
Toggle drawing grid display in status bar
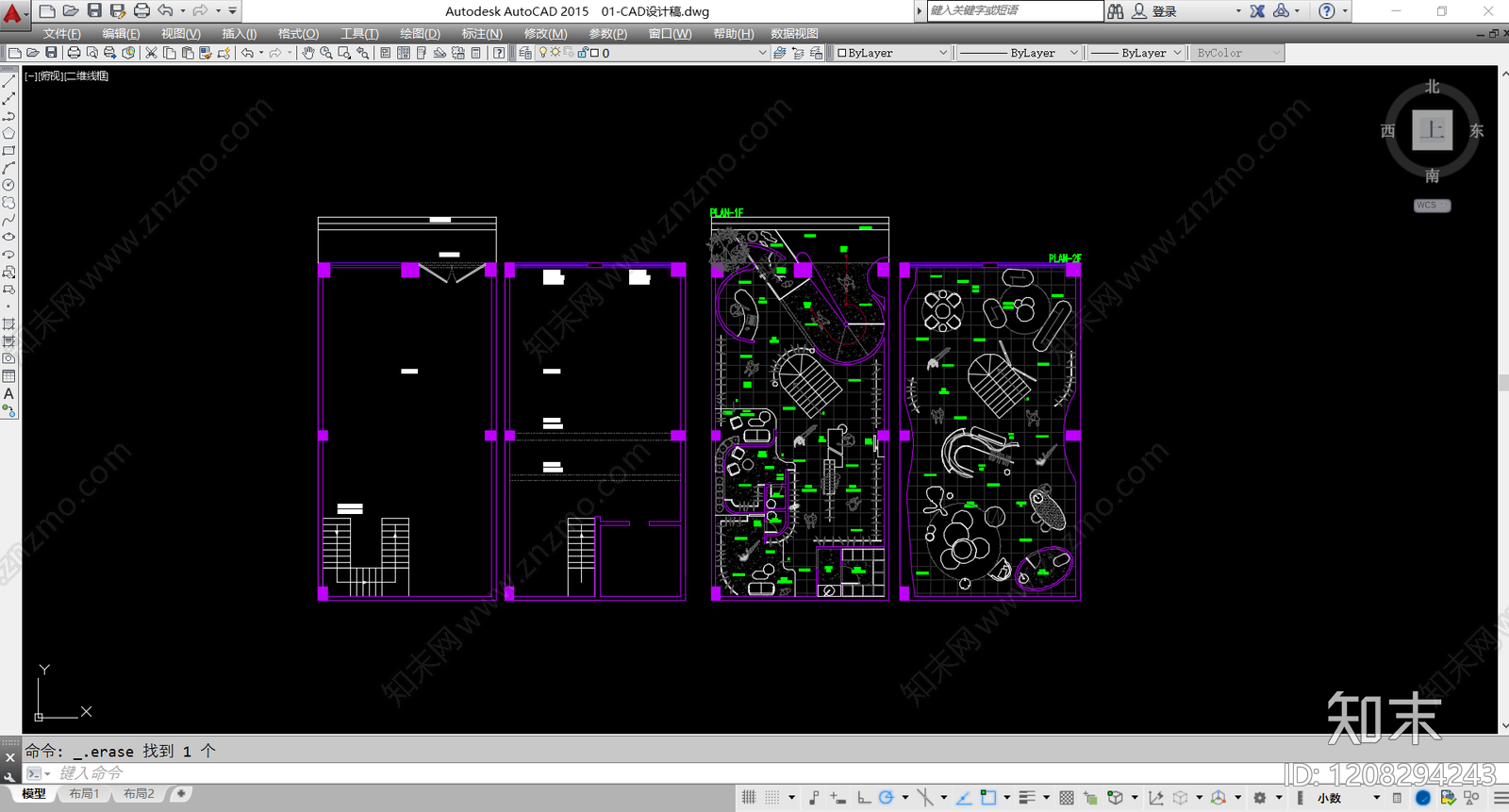pos(749,798)
